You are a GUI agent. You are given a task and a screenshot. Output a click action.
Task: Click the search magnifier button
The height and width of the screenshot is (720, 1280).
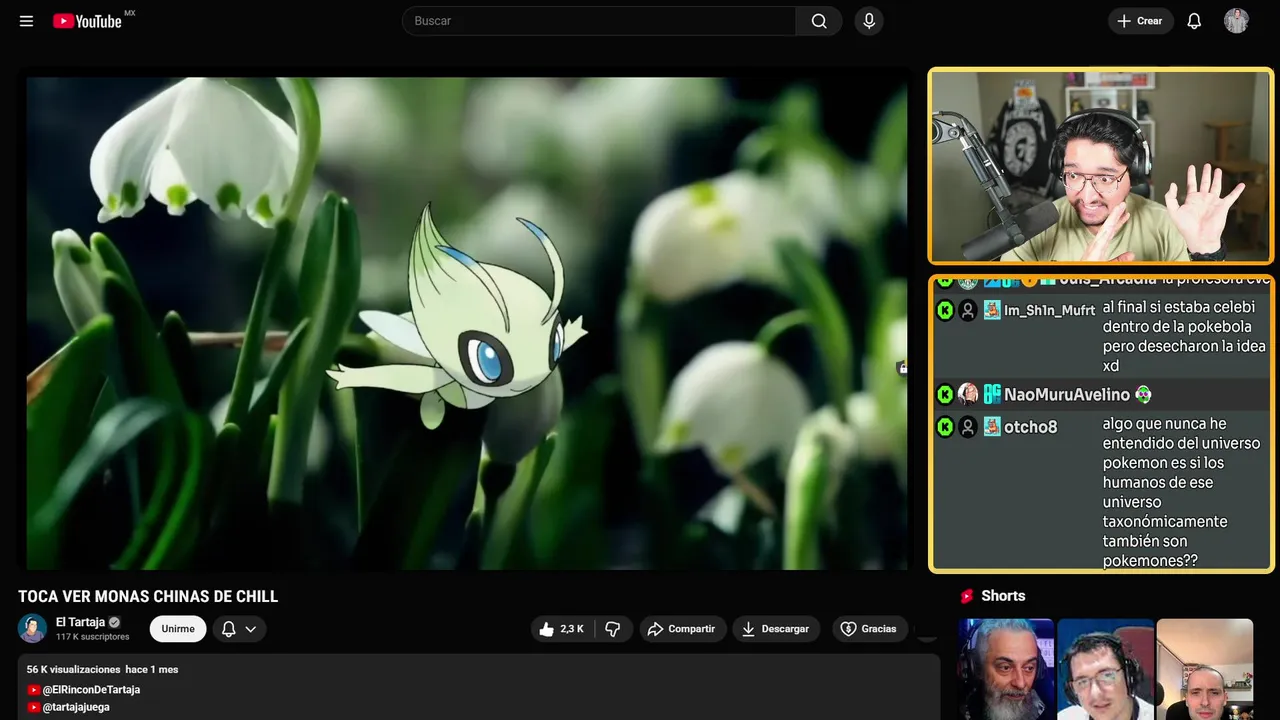(x=819, y=21)
